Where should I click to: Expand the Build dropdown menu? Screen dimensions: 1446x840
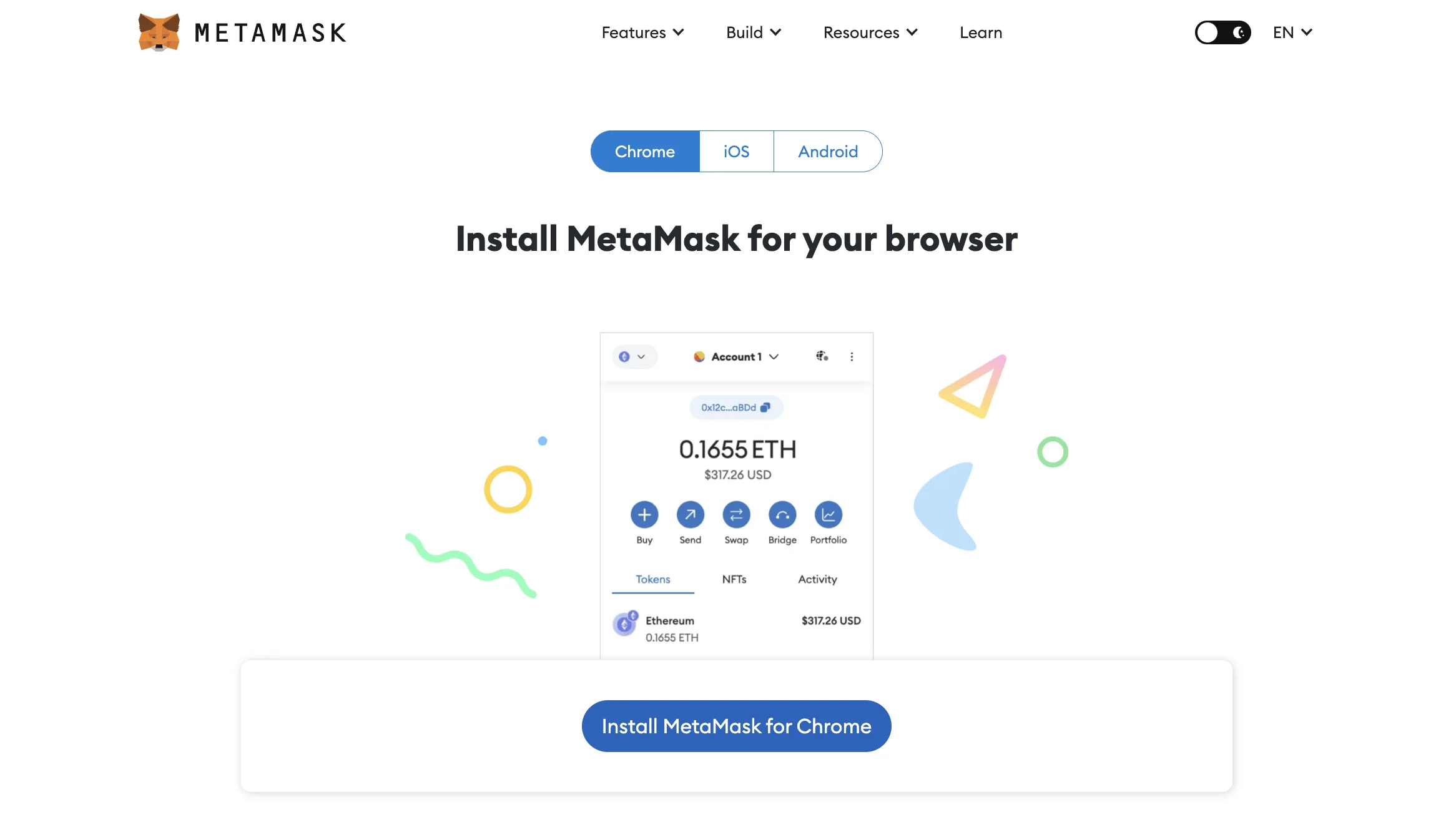tap(753, 32)
